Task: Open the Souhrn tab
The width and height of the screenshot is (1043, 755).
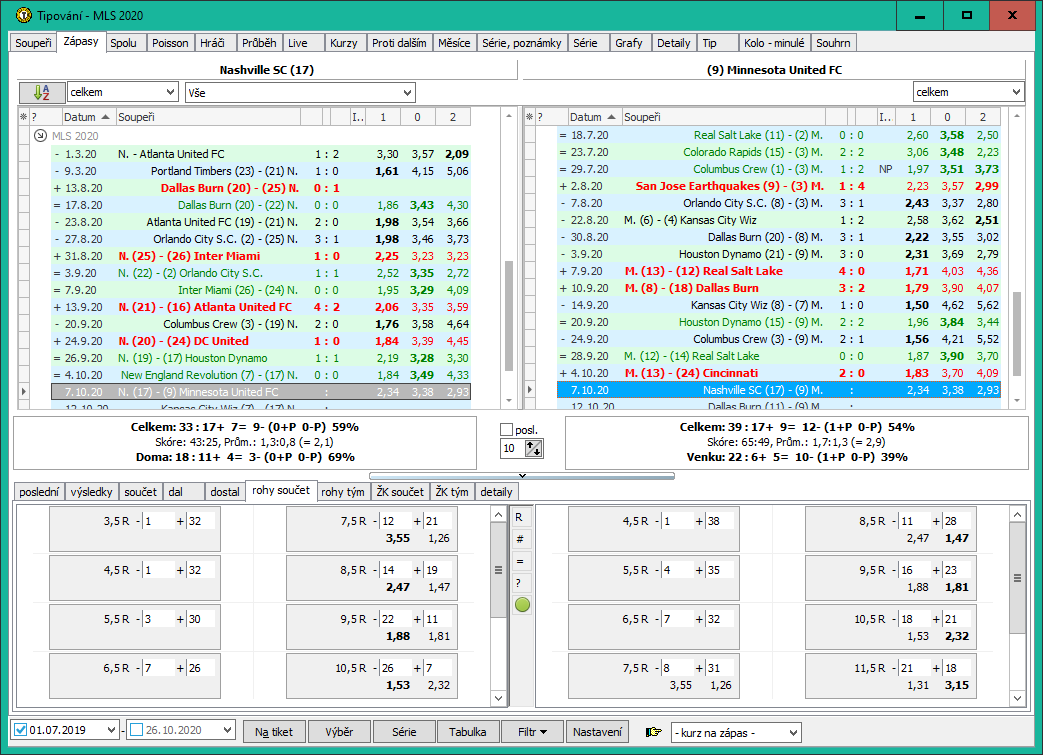Action: tap(833, 43)
